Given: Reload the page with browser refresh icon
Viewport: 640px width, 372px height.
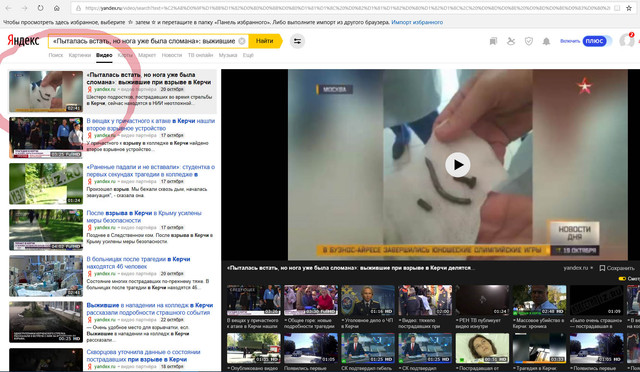Looking at the screenshot, I should pos(40,8).
